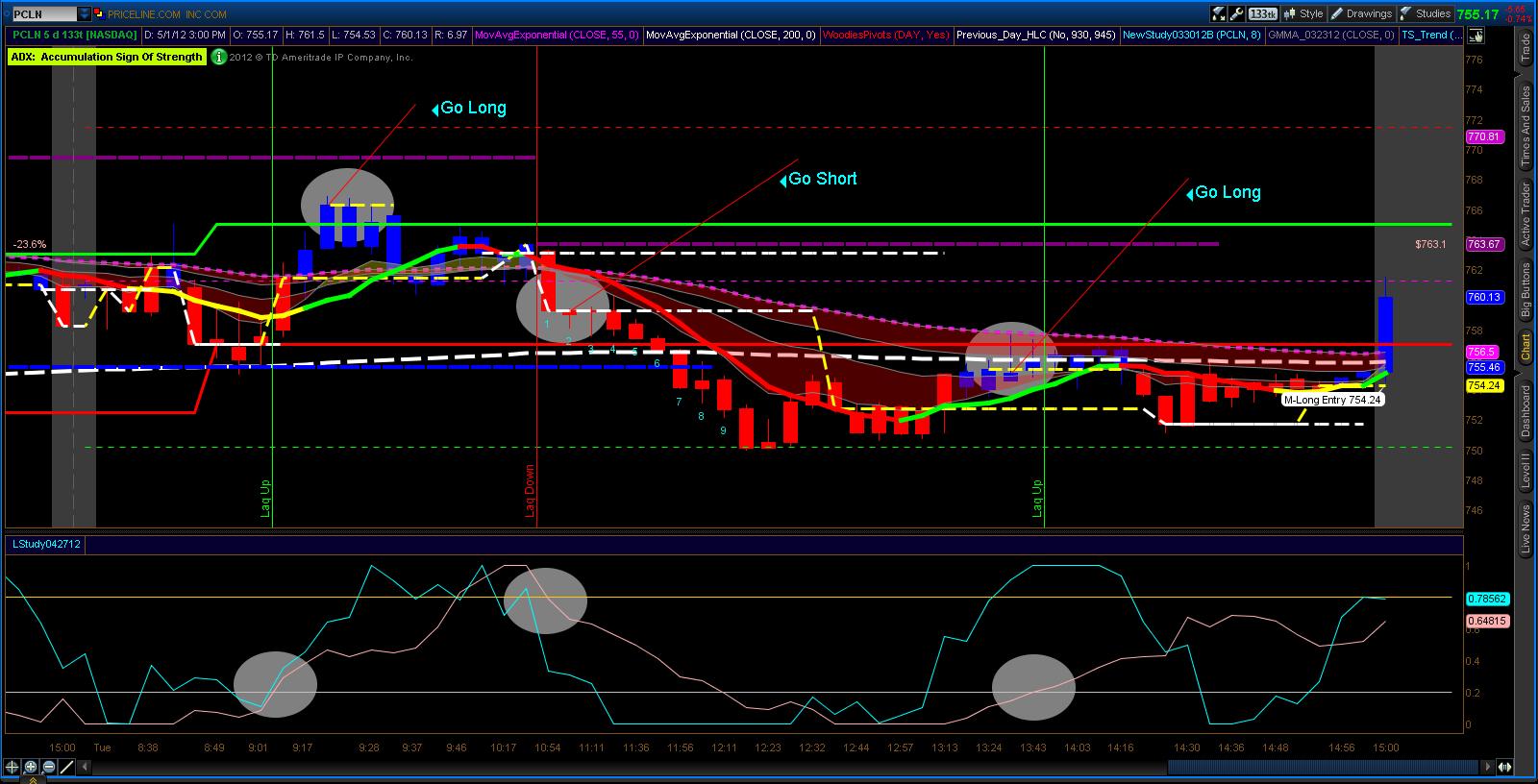This screenshot has width=1538, height=784.
Task: Click the -23.6% retracement label
Action: click(30, 244)
